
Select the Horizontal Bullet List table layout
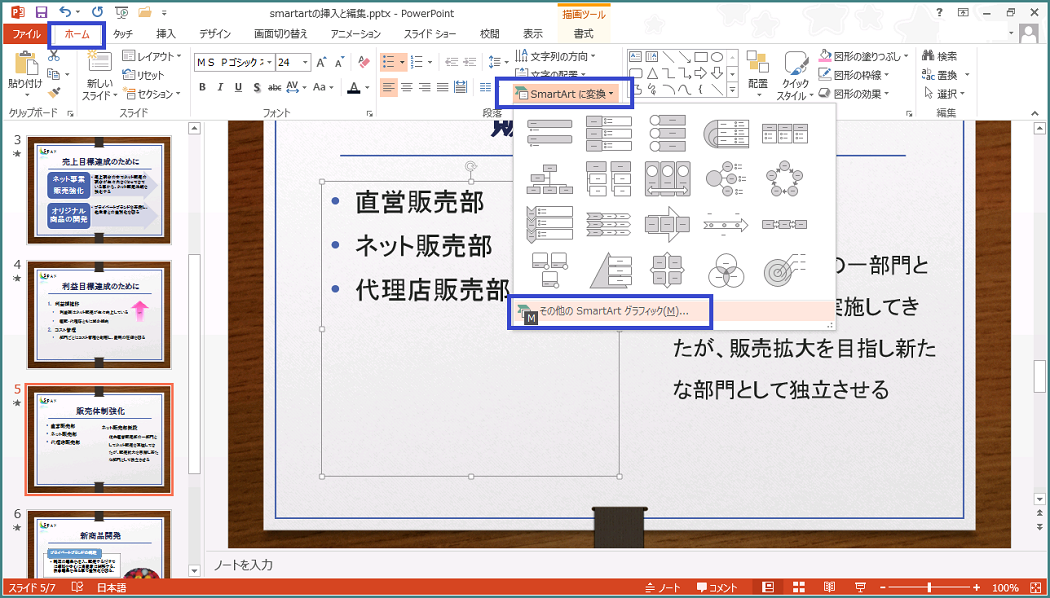[785, 133]
